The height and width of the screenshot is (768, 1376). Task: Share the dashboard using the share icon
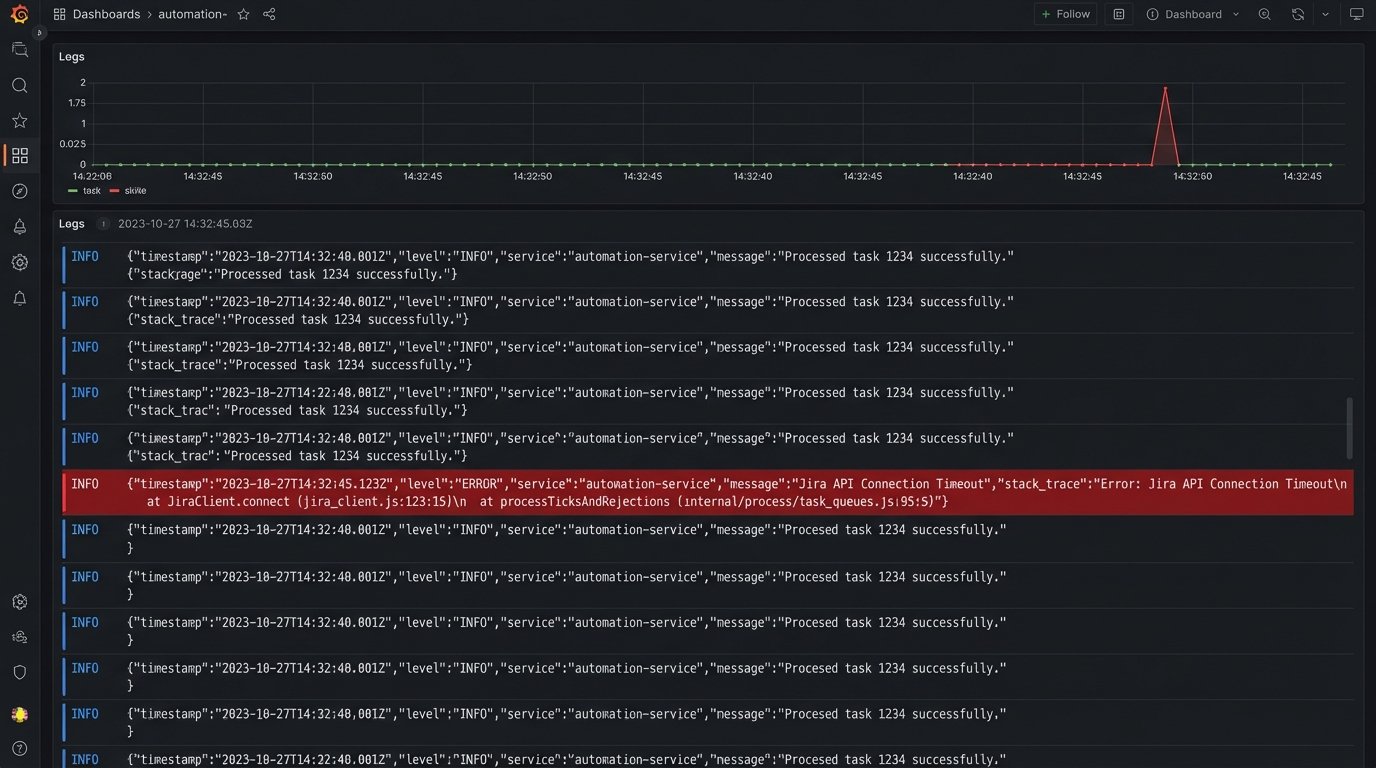click(266, 14)
